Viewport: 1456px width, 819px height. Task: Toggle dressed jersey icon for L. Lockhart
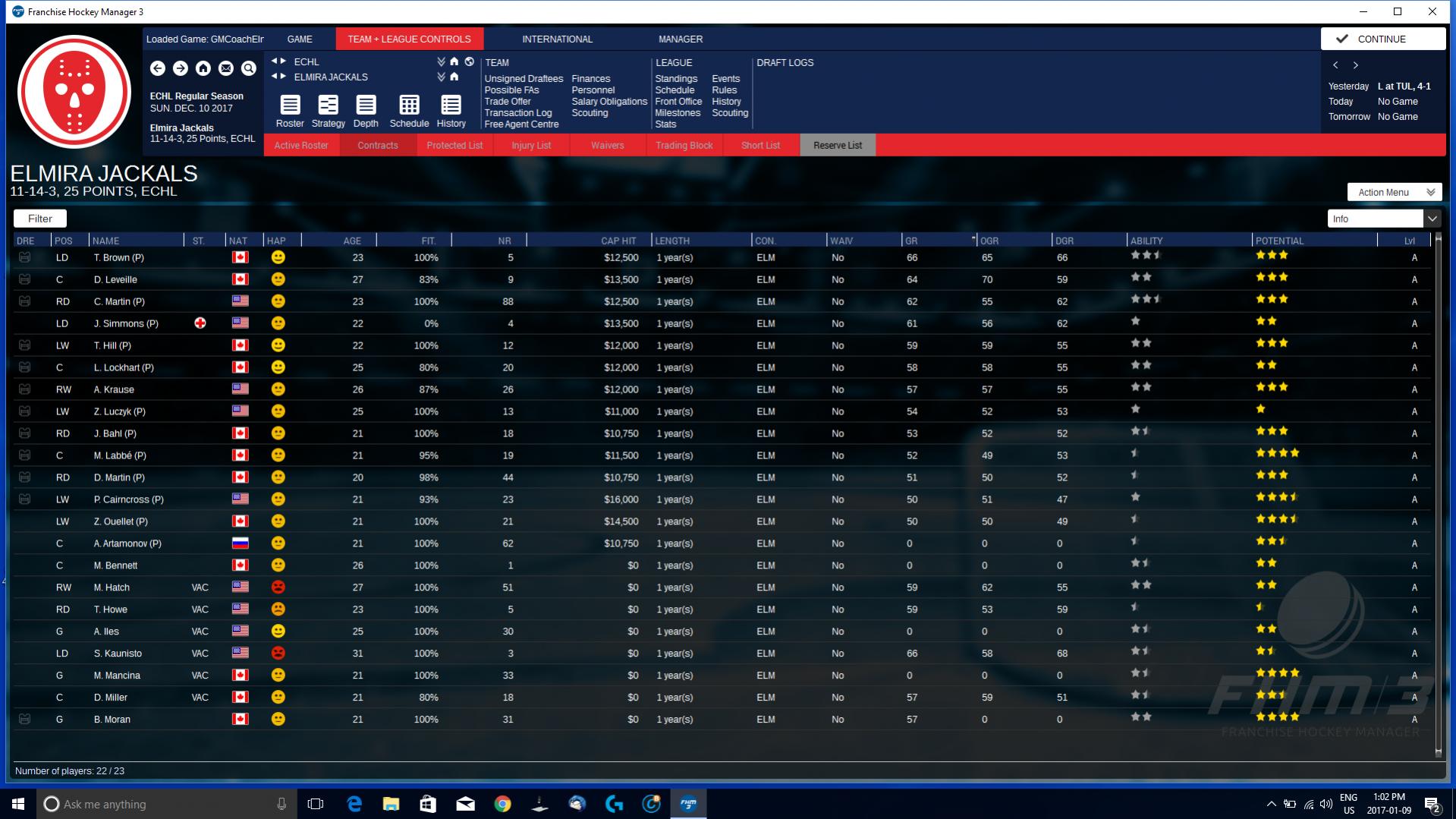coord(25,367)
